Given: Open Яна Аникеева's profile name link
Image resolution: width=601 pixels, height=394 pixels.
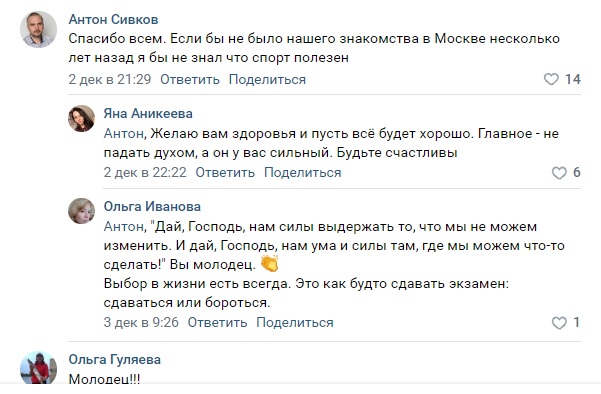Looking at the screenshot, I should pos(148,113).
